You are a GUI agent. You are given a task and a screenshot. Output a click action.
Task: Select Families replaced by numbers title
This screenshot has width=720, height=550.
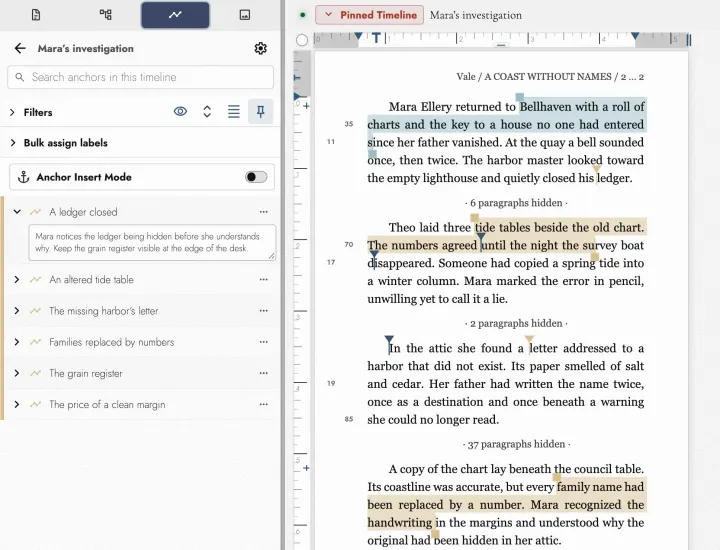[112, 342]
